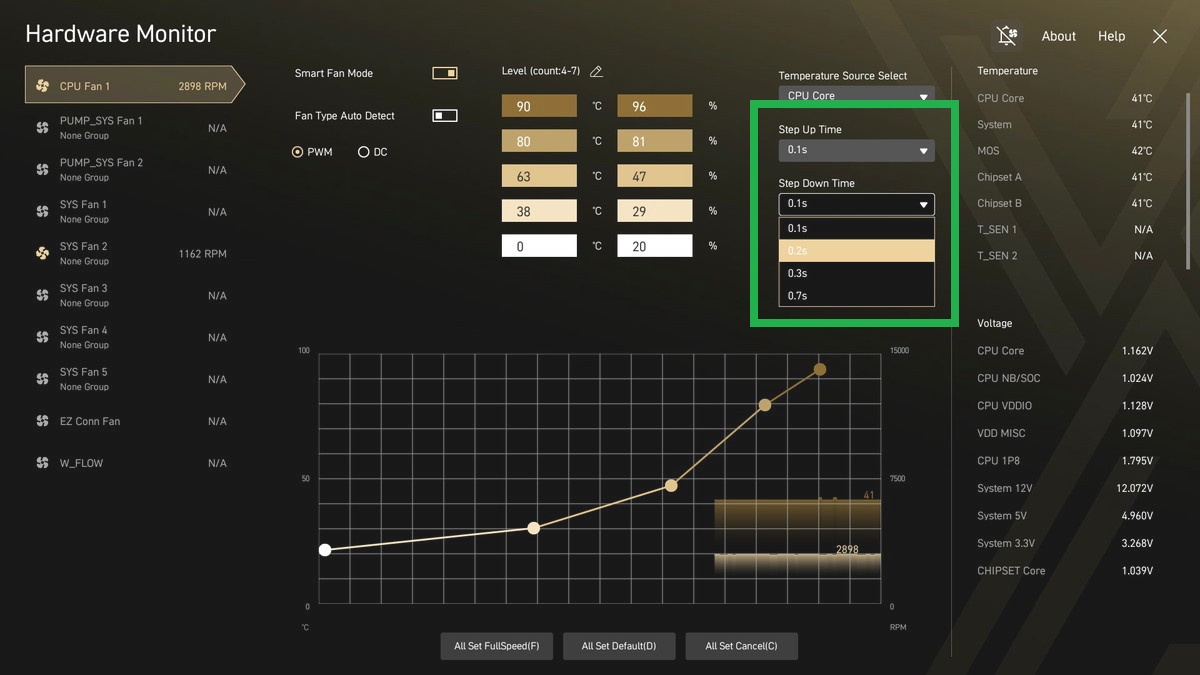Viewport: 1200px width, 675px height.
Task: Open the Temperature Source Select dropdown
Action: pyautogui.click(x=856, y=96)
